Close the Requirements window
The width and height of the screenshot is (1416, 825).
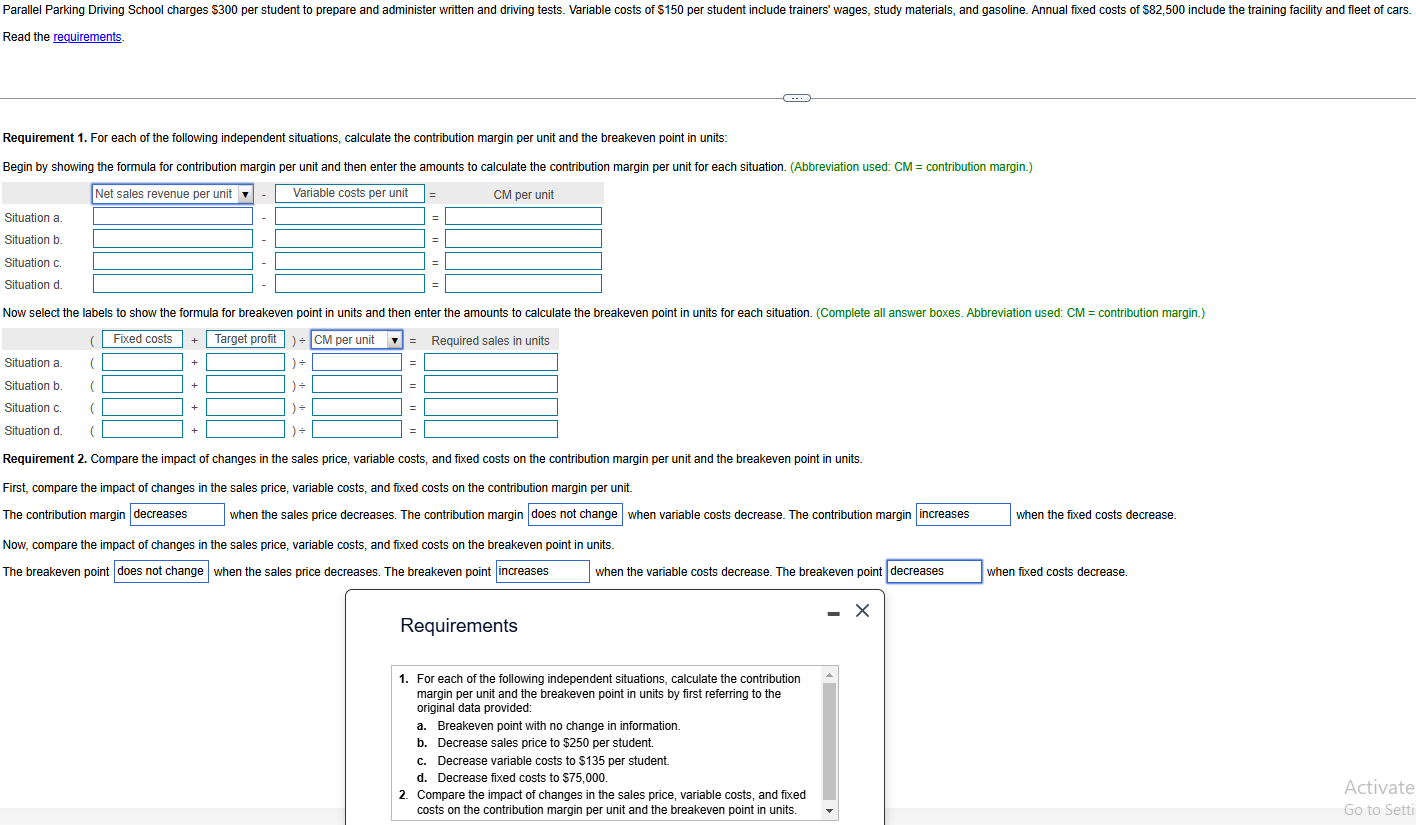pos(862,610)
